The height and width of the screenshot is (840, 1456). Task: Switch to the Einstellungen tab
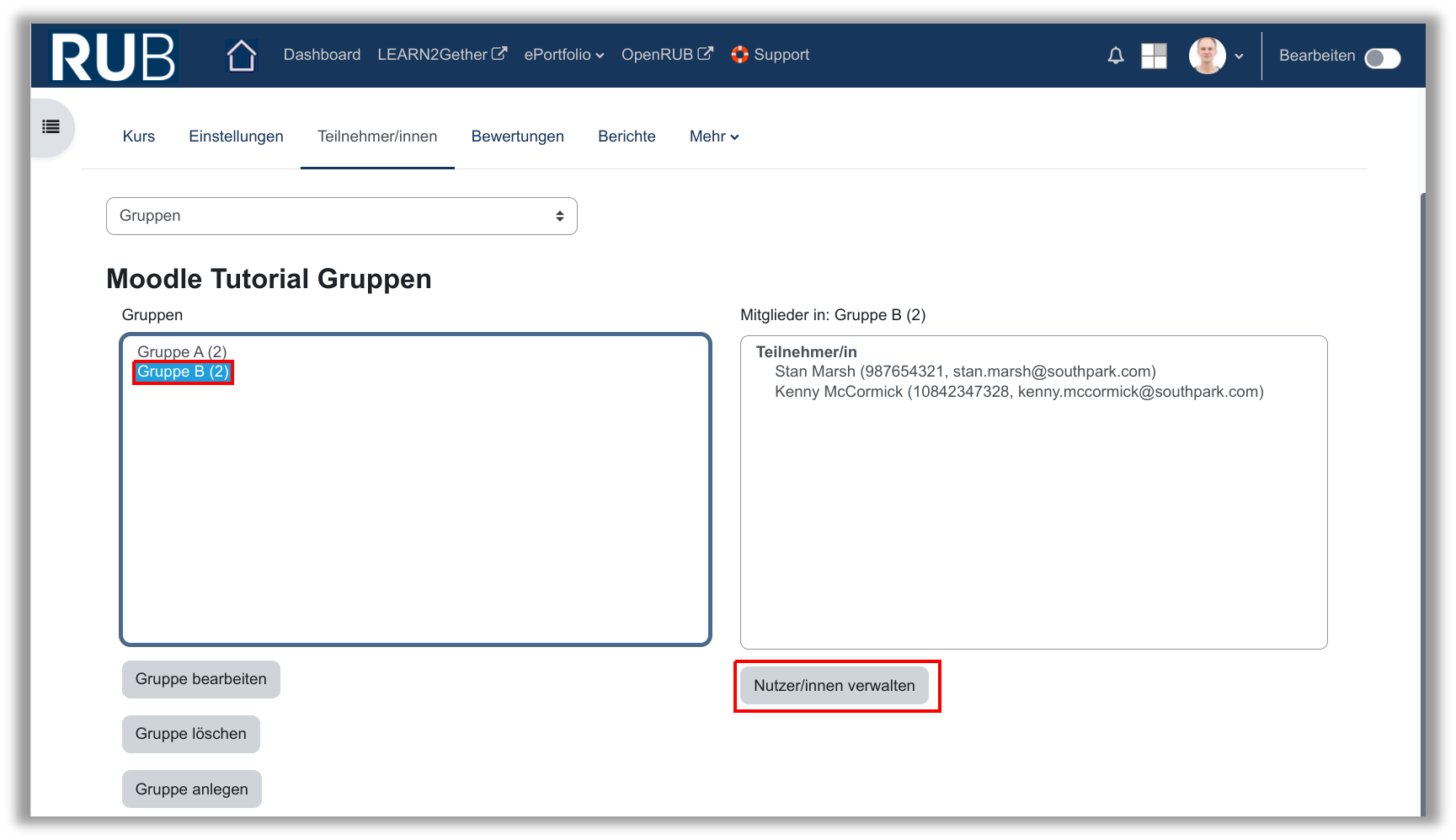236,136
